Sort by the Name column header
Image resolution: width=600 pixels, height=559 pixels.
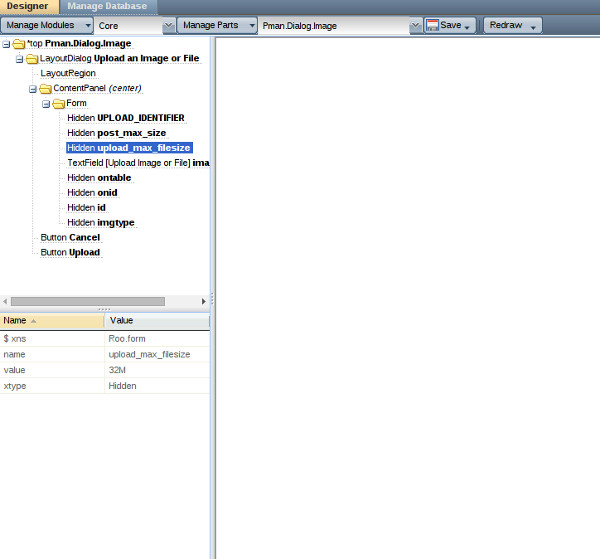[x=52, y=321]
